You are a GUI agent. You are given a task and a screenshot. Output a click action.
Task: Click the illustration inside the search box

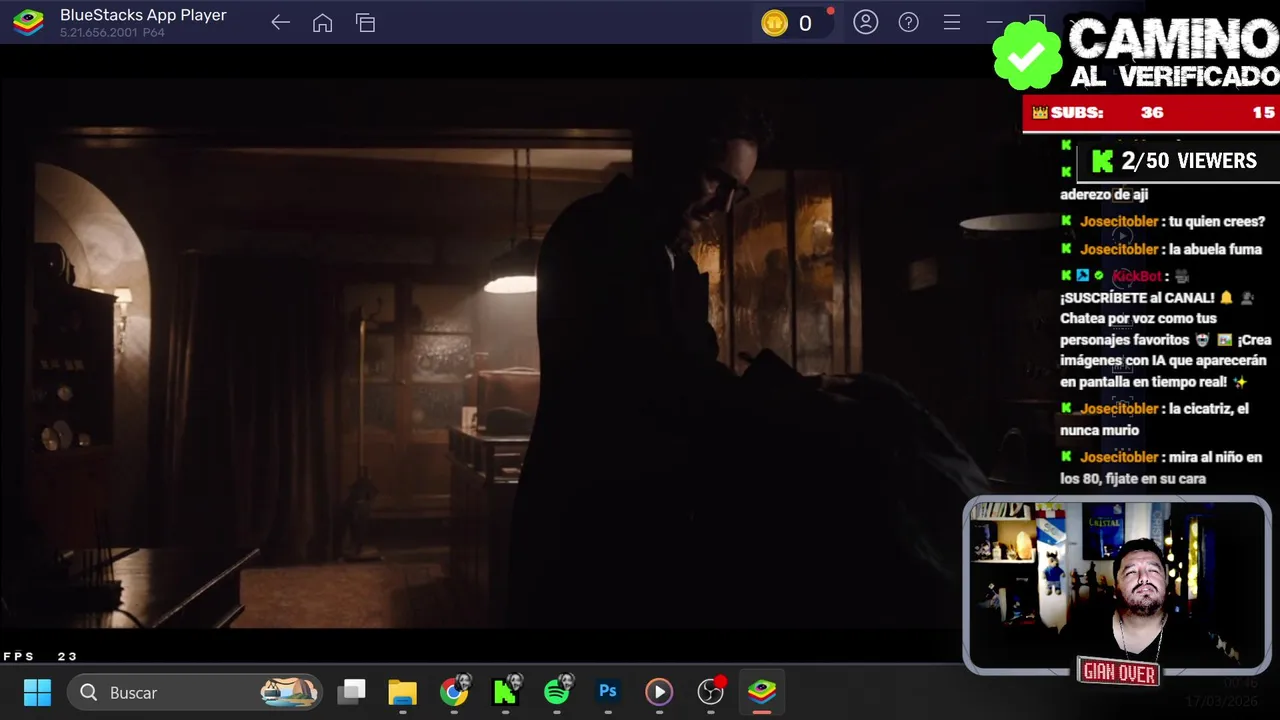point(289,691)
